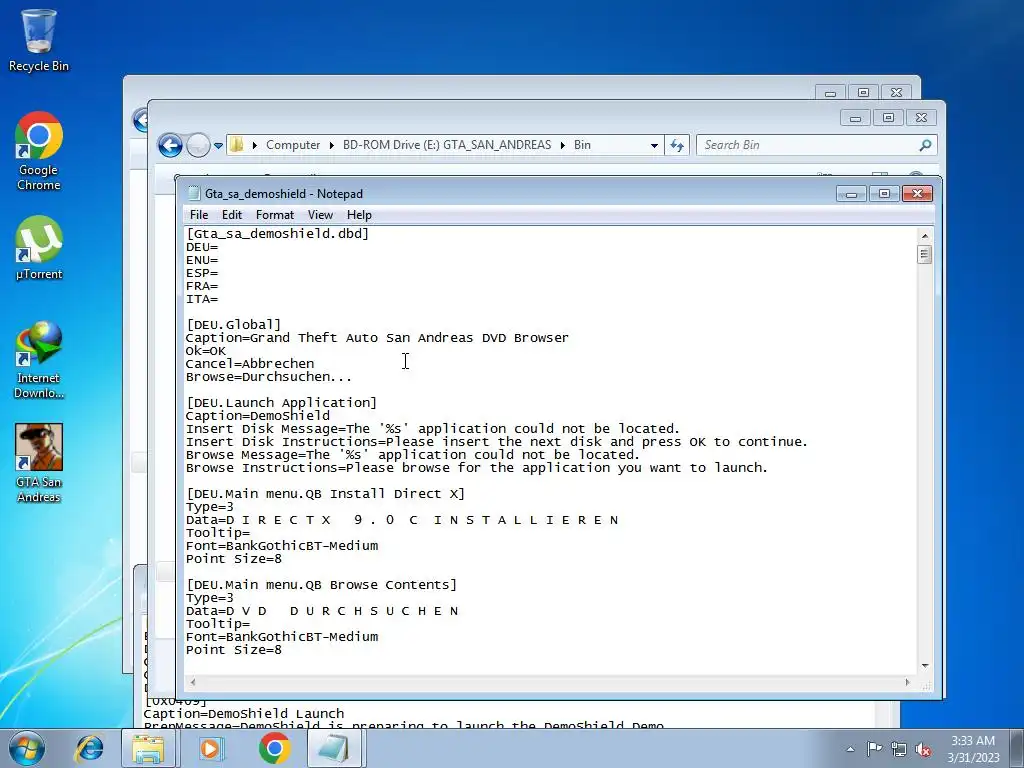Open the Recycle Bin desktop icon
Image resolution: width=1024 pixels, height=768 pixels.
click(39, 40)
